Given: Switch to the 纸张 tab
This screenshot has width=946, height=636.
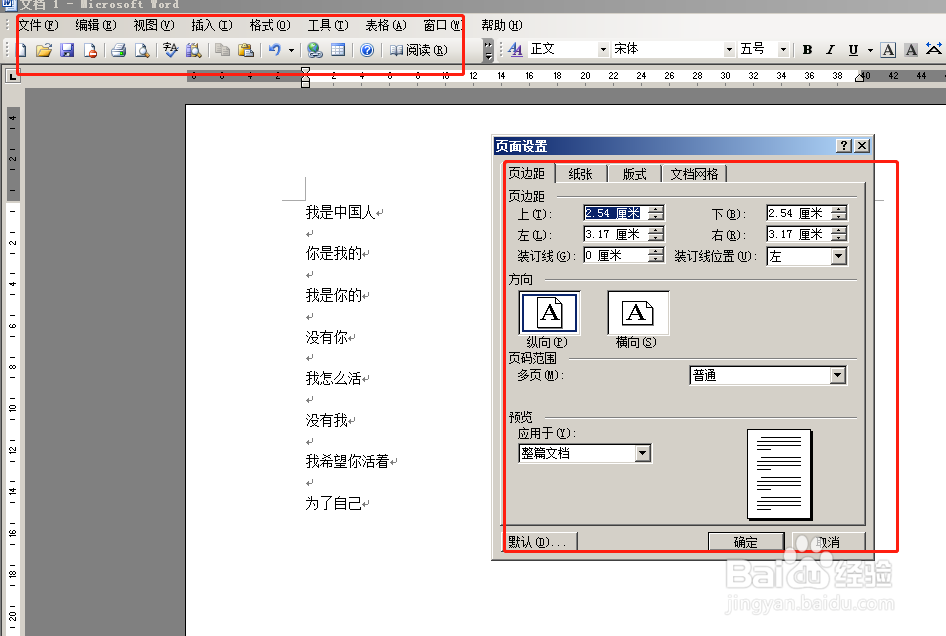Looking at the screenshot, I should (x=581, y=172).
